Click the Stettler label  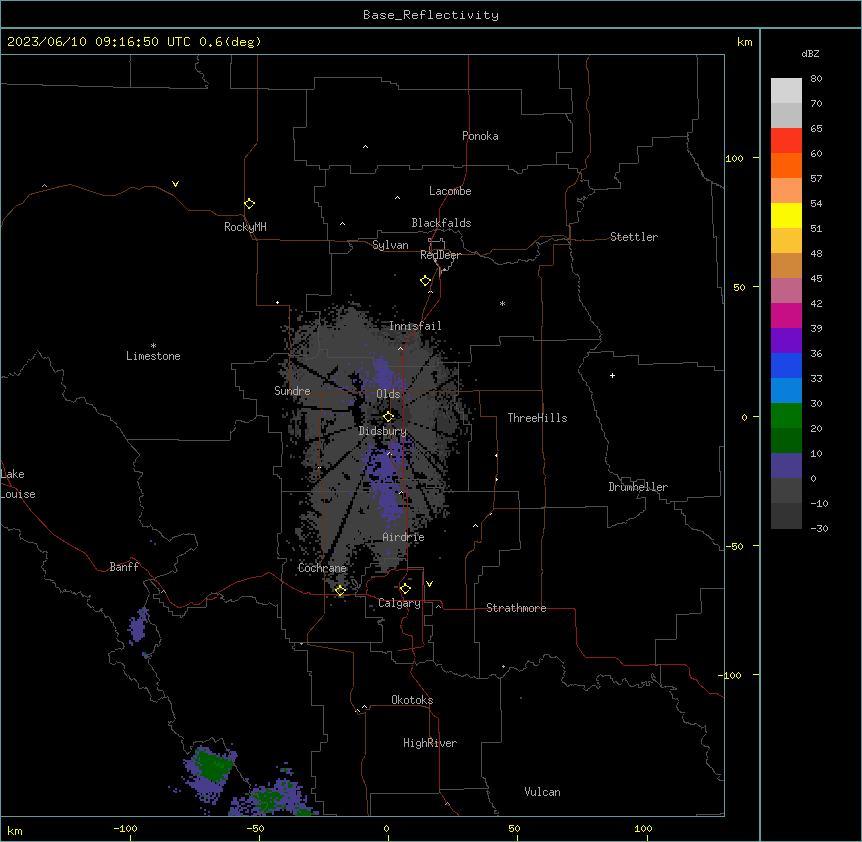click(634, 237)
